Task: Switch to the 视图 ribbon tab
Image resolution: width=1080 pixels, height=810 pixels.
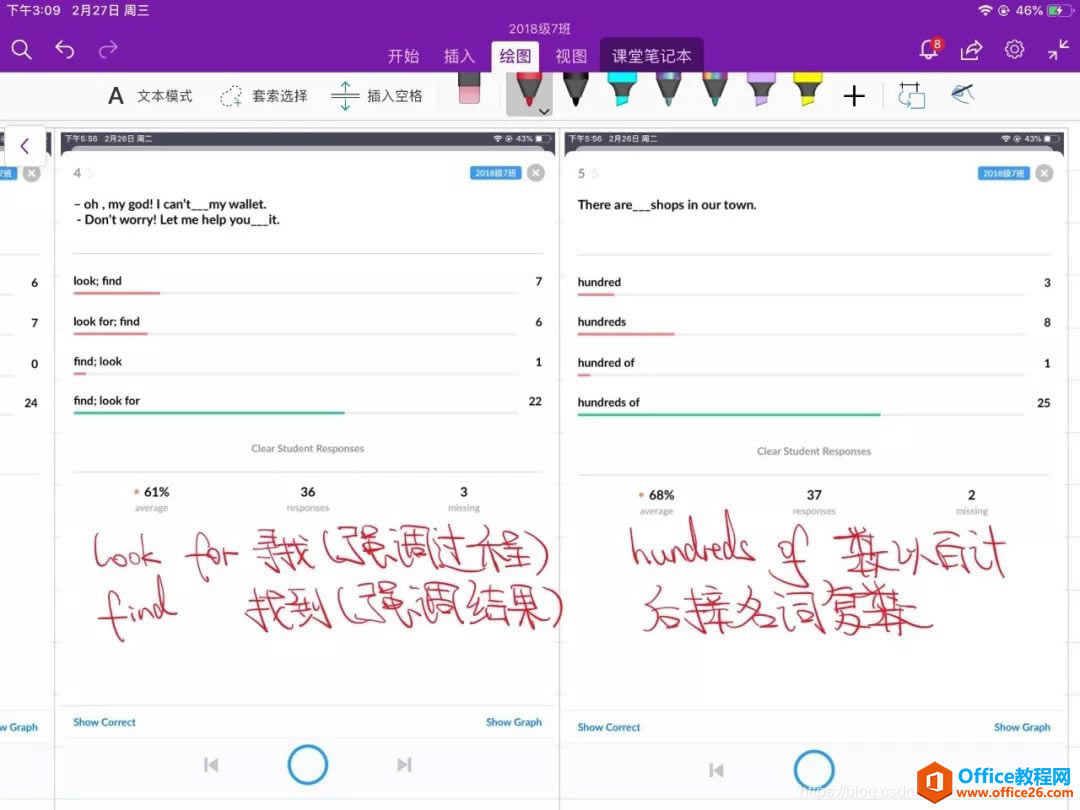Action: (570, 57)
